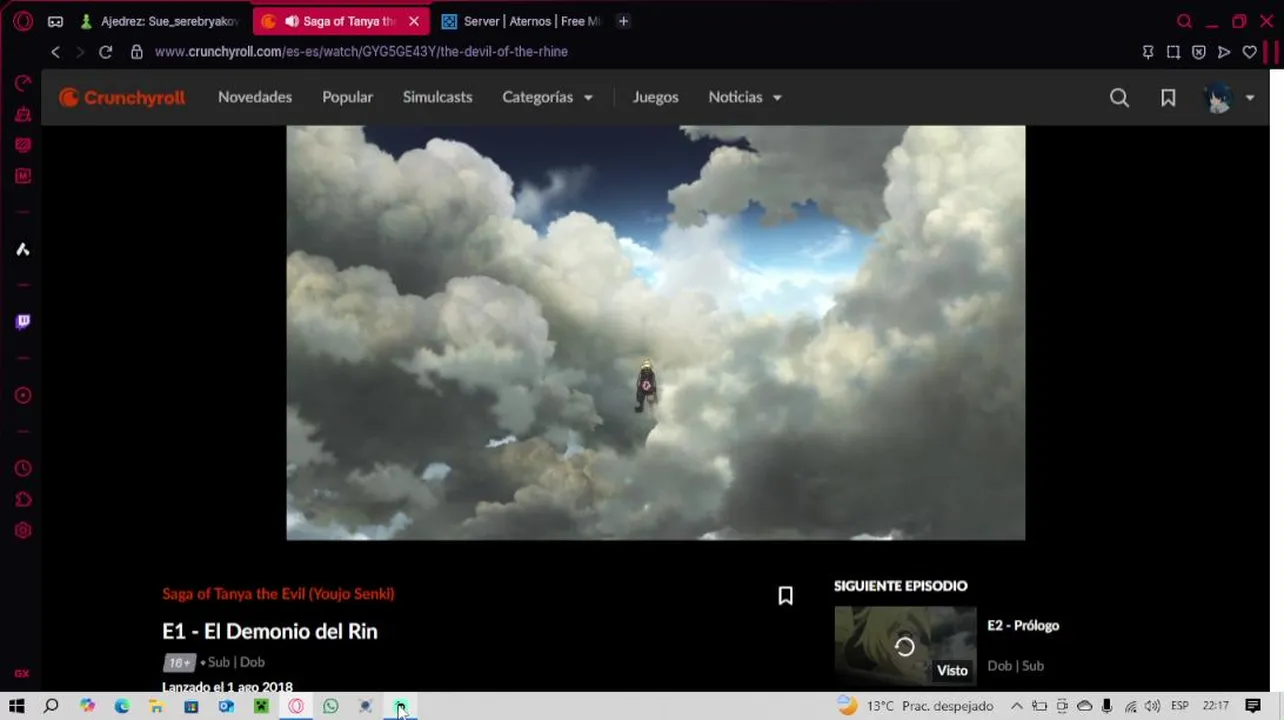Viewport: 1284px width, 720px height.
Task: Close the Saga of Tanya tab
Action: [414, 21]
